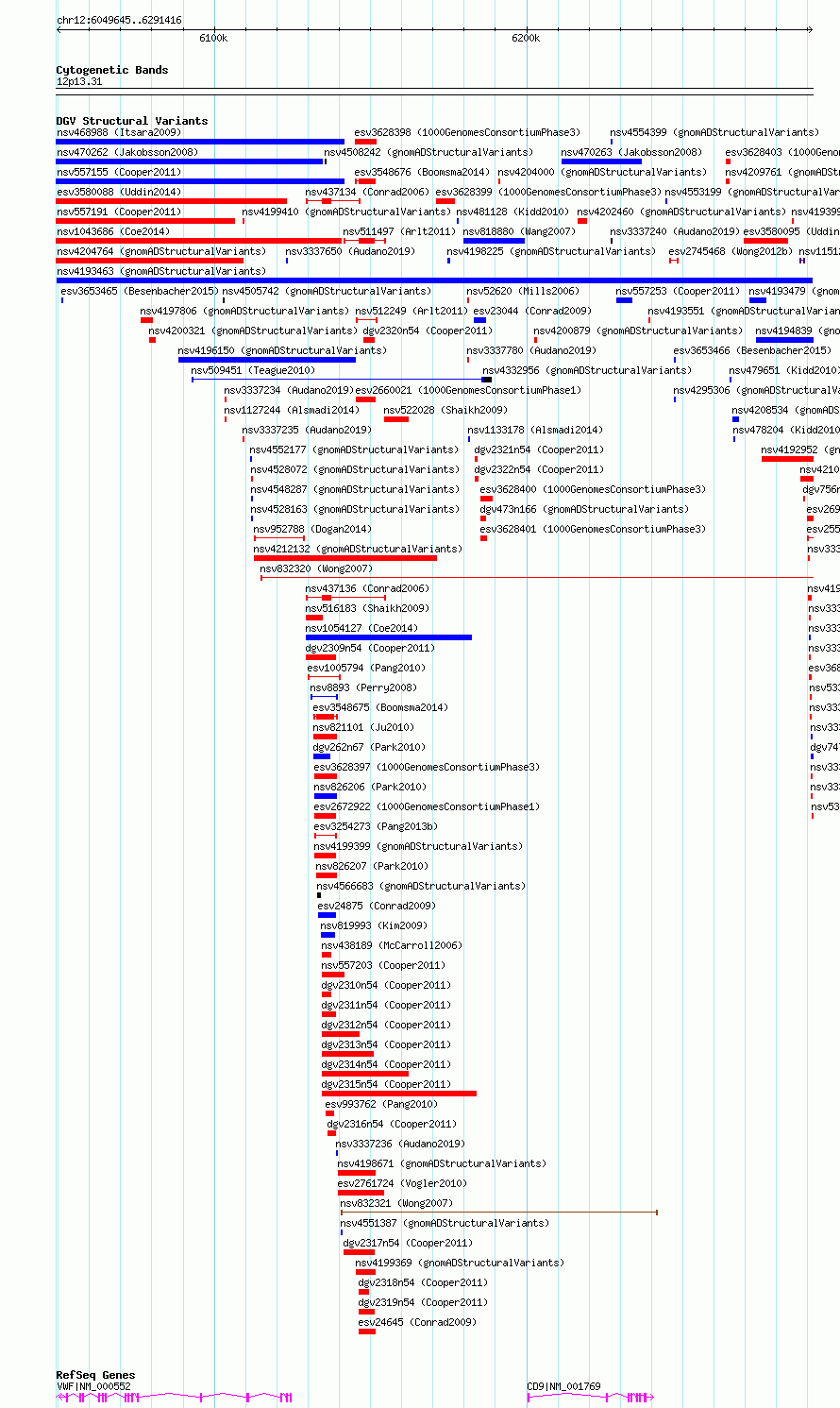Click the nsv4200321 gnomADStructuralVariants label
Image resolution: width=840 pixels, height=1408 pixels.
tap(253, 331)
